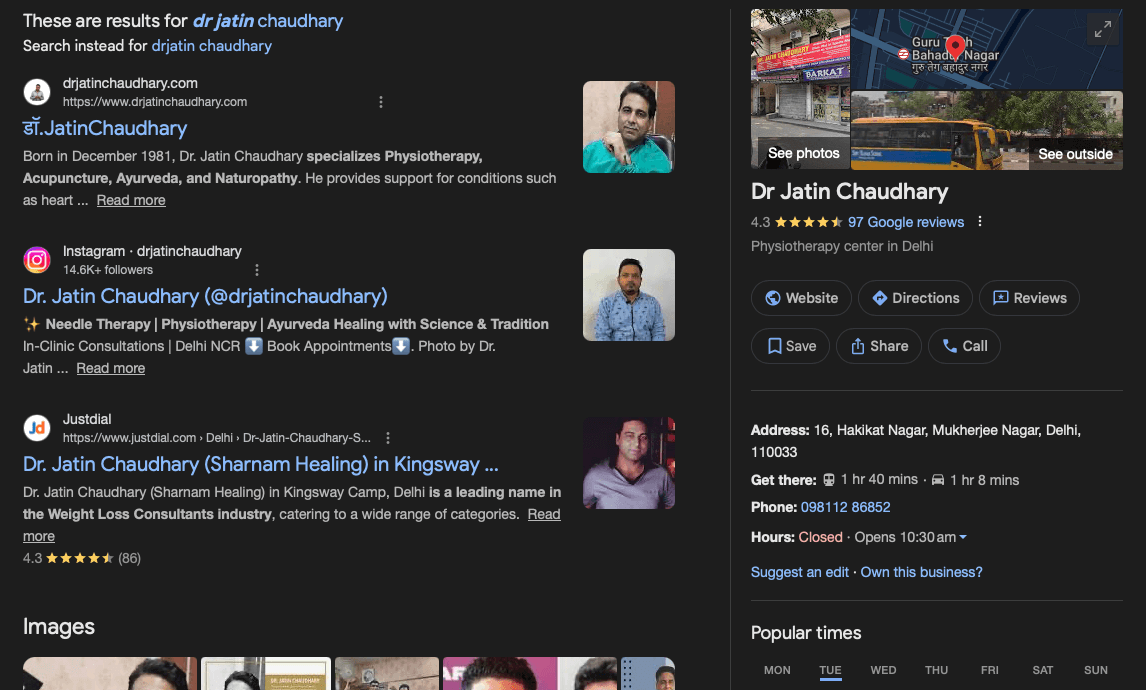Open the thumbnail beside the Justdial result
1146x690 pixels.
pyautogui.click(x=629, y=463)
